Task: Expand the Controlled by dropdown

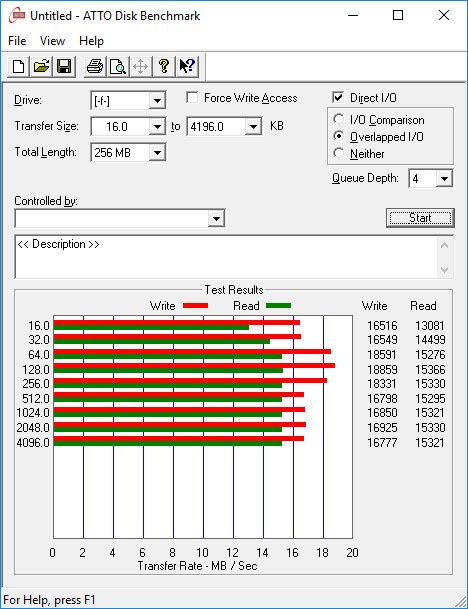Action: point(216,218)
